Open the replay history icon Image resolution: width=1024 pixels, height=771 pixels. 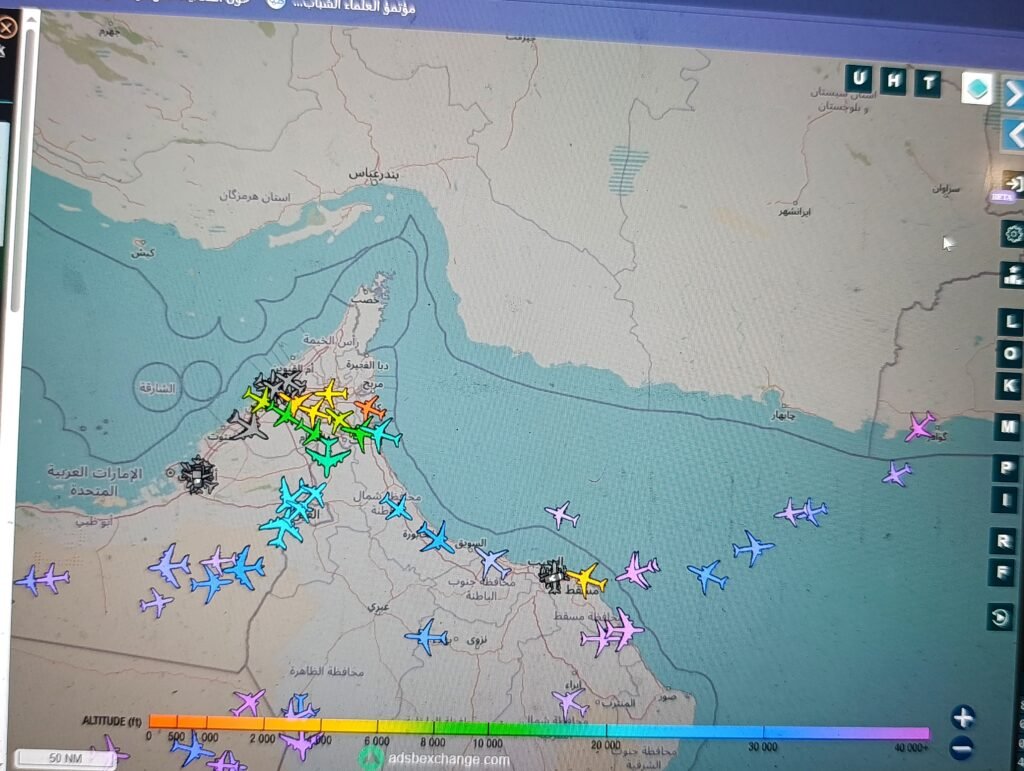click(x=1000, y=618)
